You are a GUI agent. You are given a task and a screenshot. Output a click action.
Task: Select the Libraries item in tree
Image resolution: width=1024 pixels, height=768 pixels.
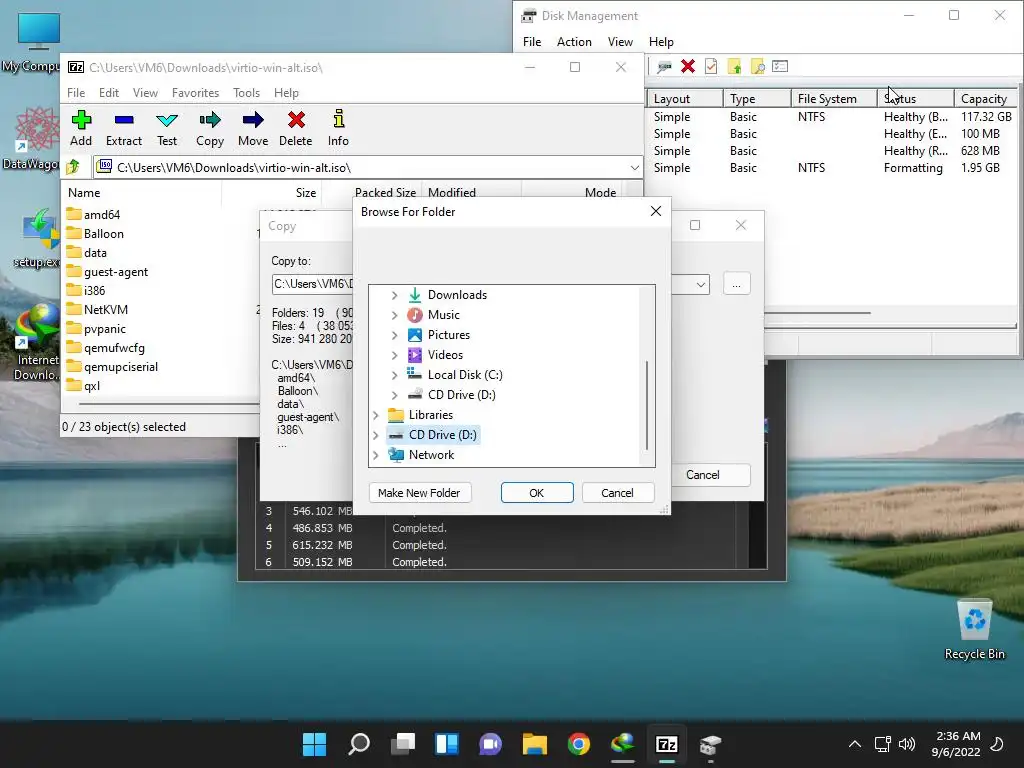(x=430, y=415)
